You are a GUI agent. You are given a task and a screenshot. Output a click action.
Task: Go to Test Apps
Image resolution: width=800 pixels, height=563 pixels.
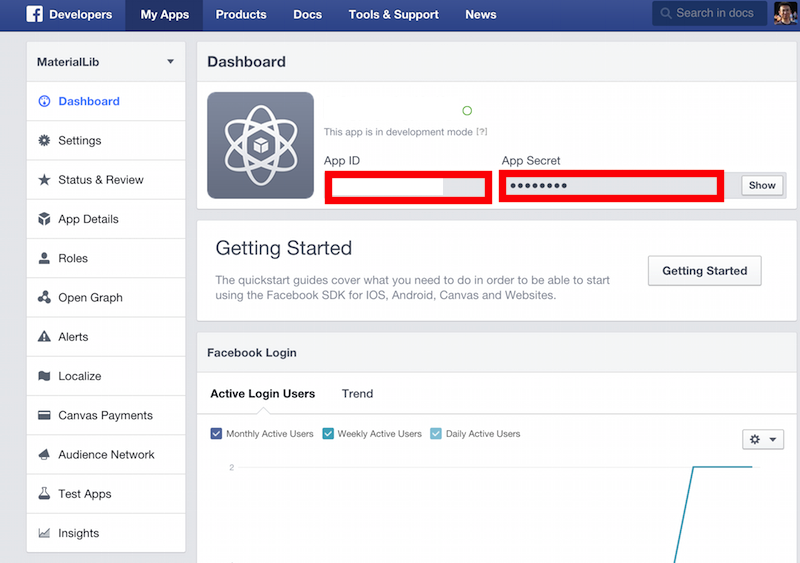click(106, 494)
